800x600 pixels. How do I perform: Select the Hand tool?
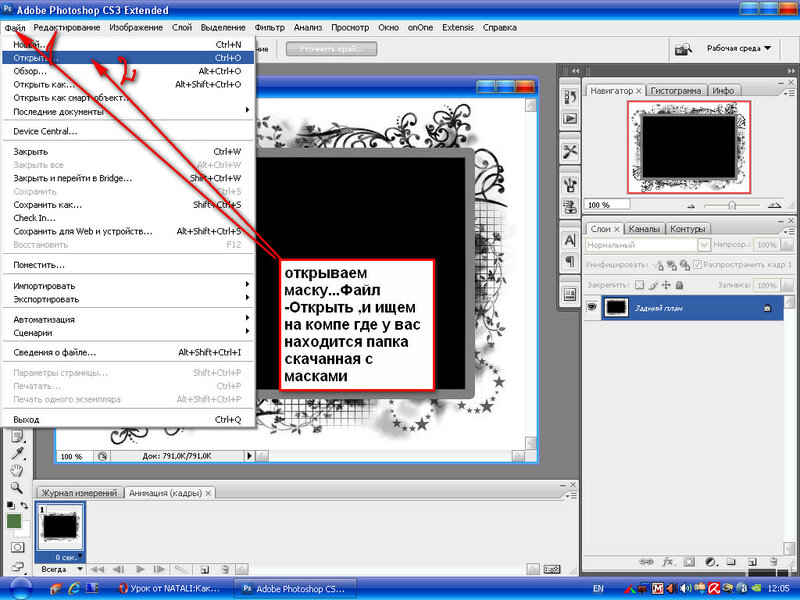[x=17, y=470]
